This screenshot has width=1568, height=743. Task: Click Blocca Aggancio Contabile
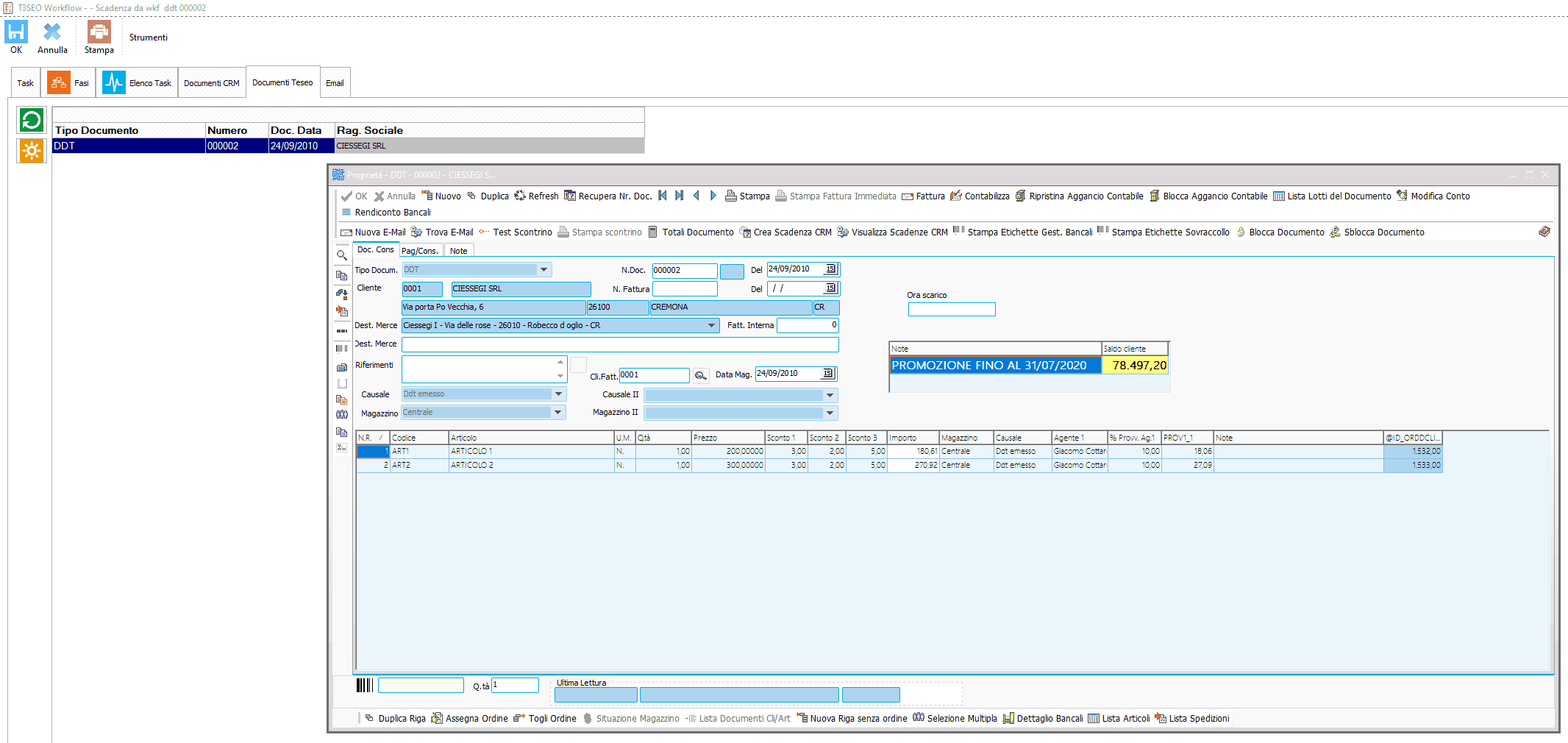(1208, 196)
